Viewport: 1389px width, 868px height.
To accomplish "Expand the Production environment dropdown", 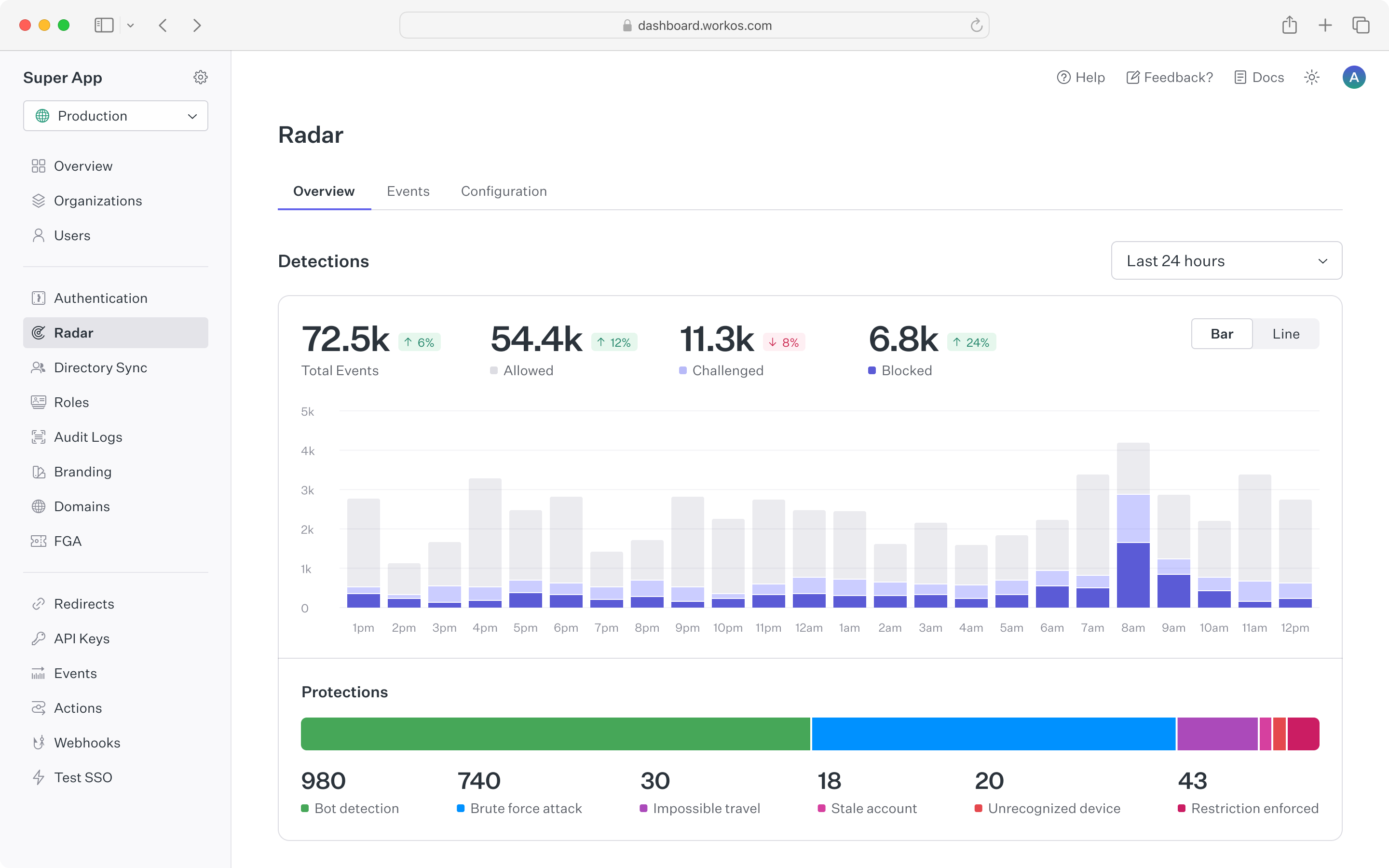I will click(x=115, y=116).
